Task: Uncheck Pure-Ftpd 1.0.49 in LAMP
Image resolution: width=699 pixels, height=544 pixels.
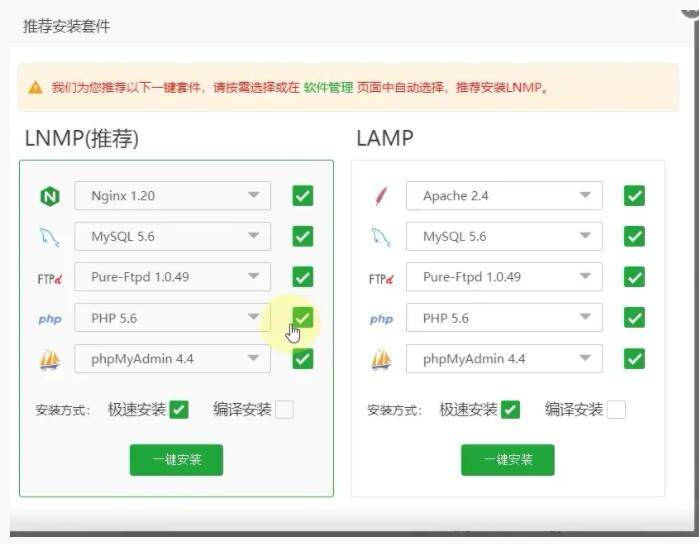Action: click(x=634, y=277)
